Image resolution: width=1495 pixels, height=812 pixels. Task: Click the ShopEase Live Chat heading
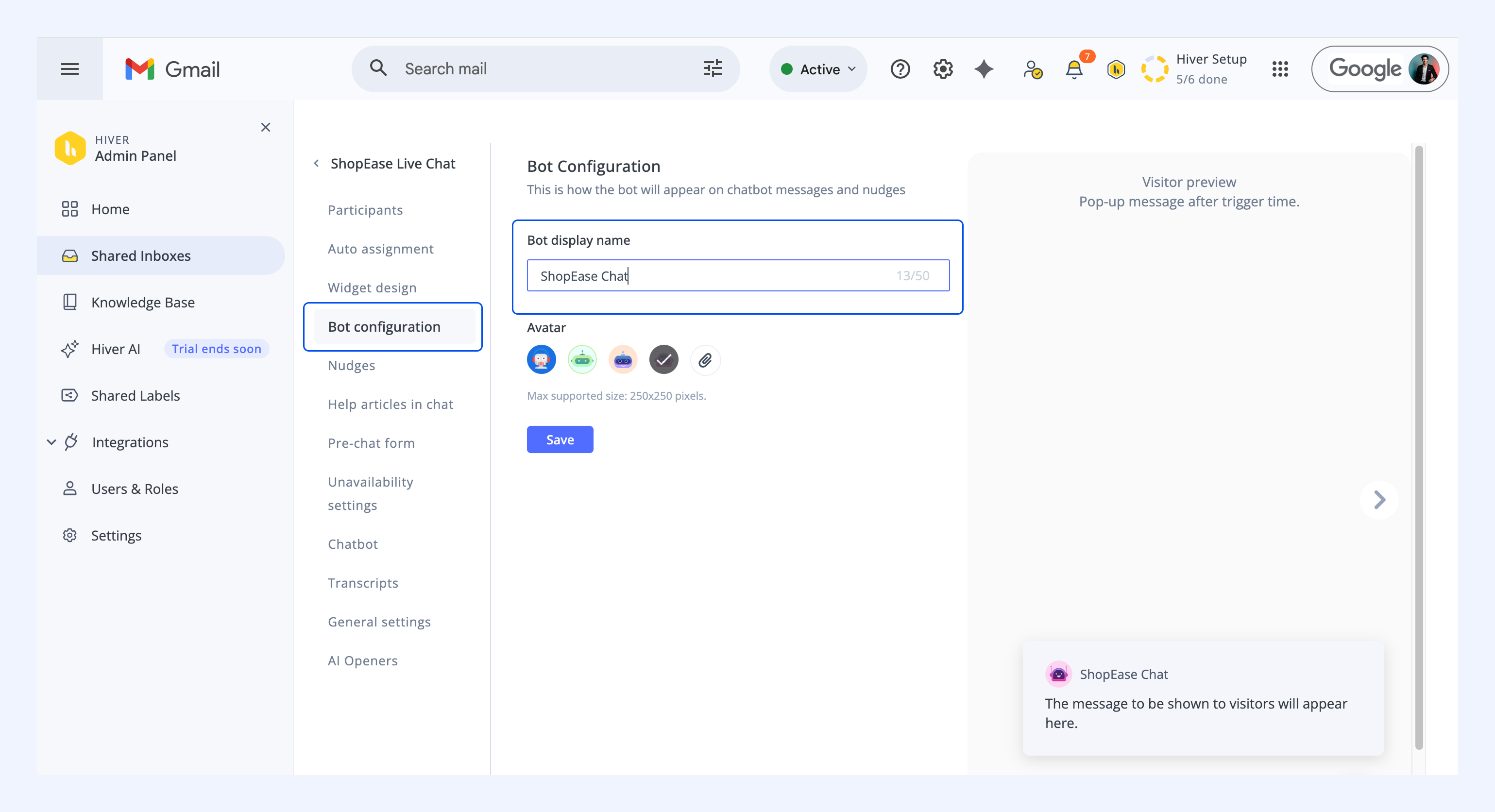(x=393, y=164)
